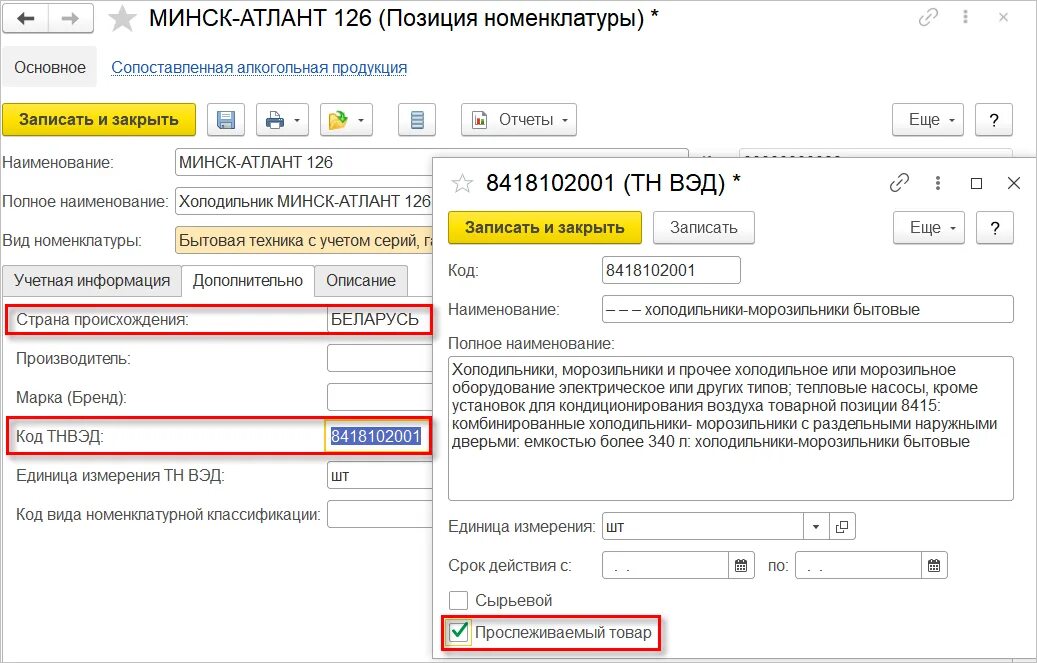Click the Единица измерения field in dialog
This screenshot has width=1037, height=663.
pyautogui.click(x=703, y=527)
